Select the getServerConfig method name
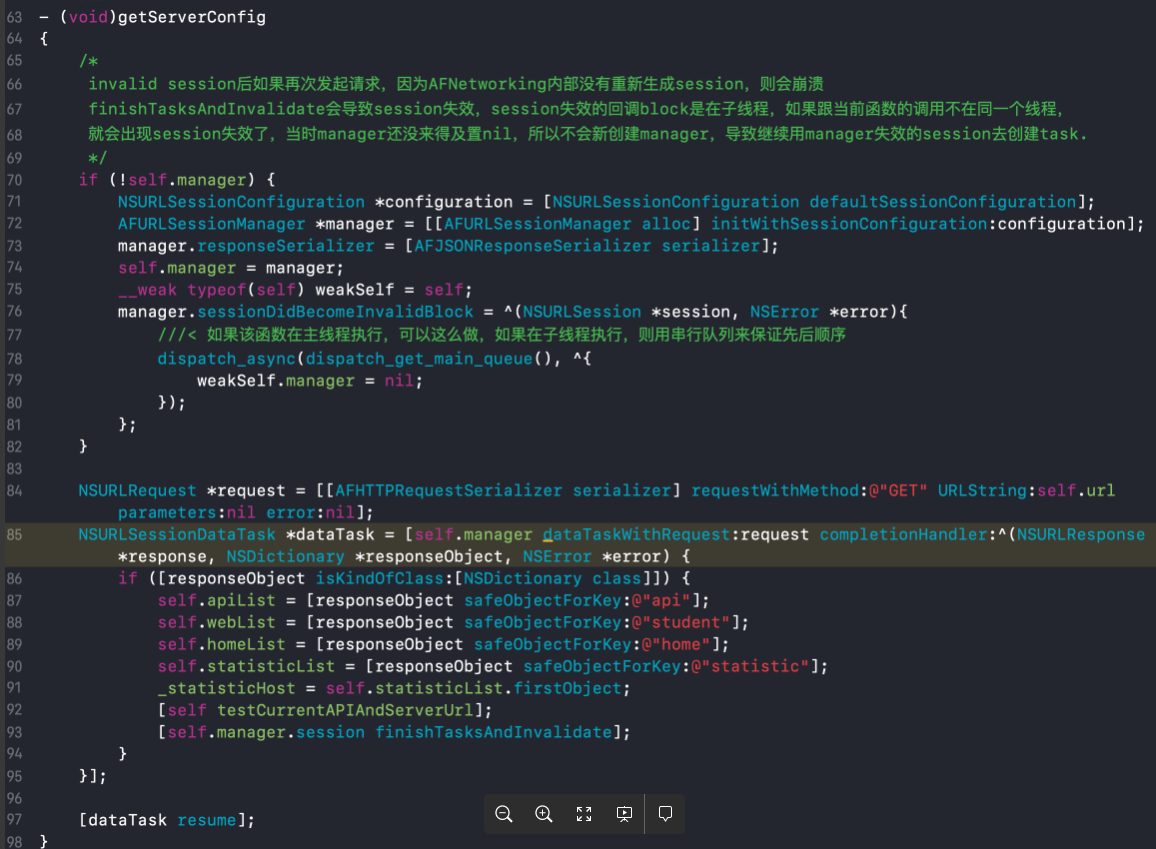The width and height of the screenshot is (1156, 849). [x=192, y=17]
